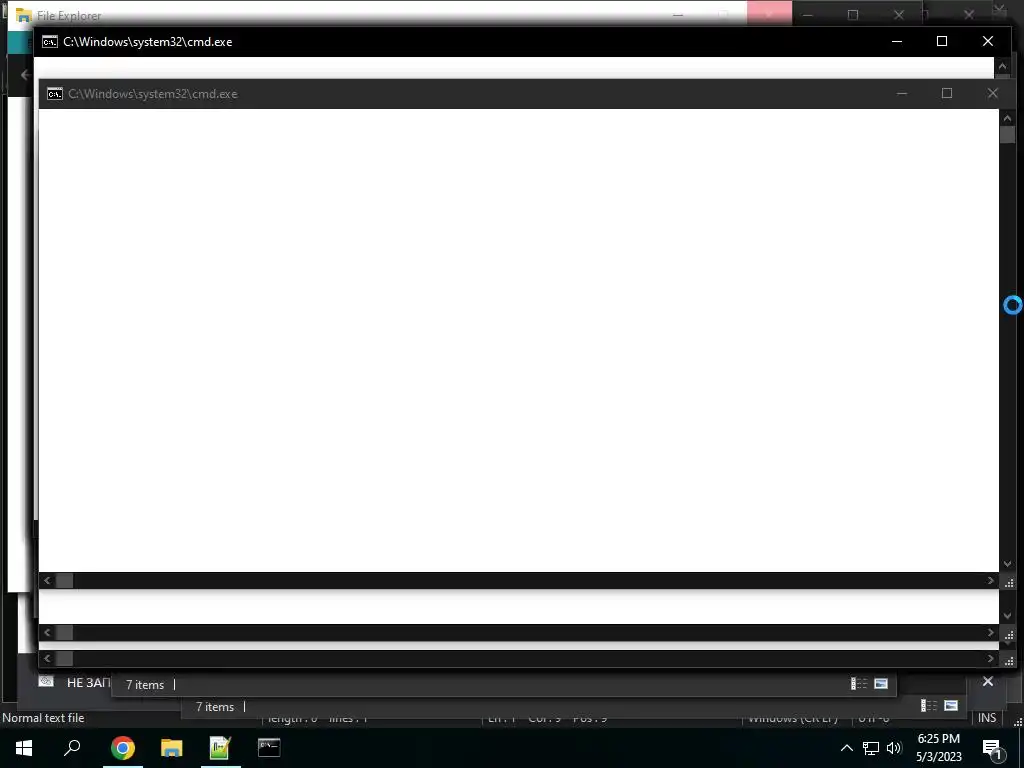Viewport: 1024px width, 768px height.
Task: Show hidden system tray icons chevron
Action: (846, 748)
